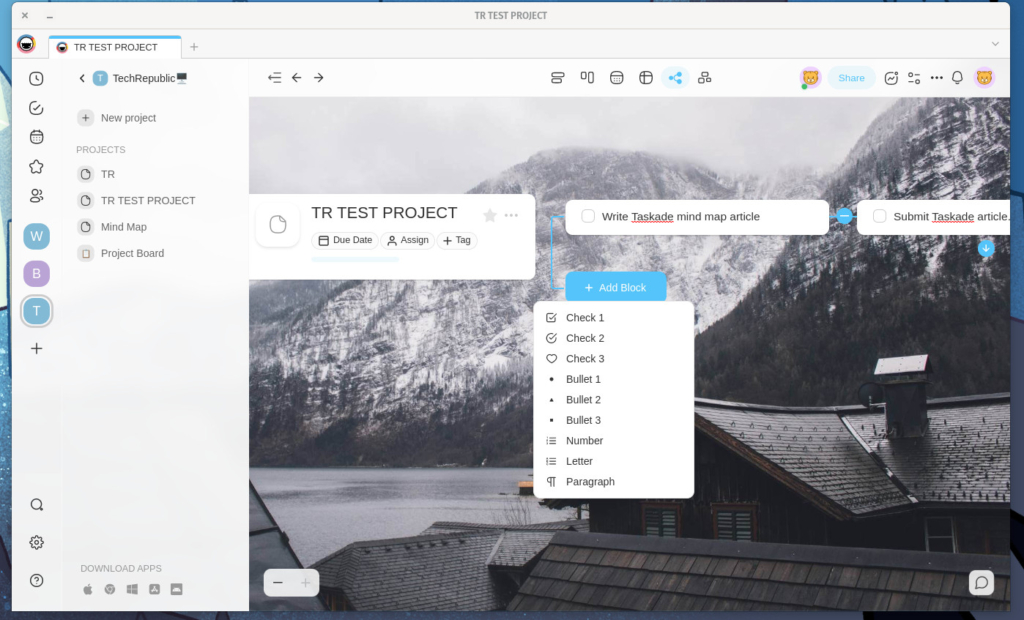Open the completed tasks icon in sidebar
Image resolution: width=1024 pixels, height=620 pixels.
[x=36, y=107]
